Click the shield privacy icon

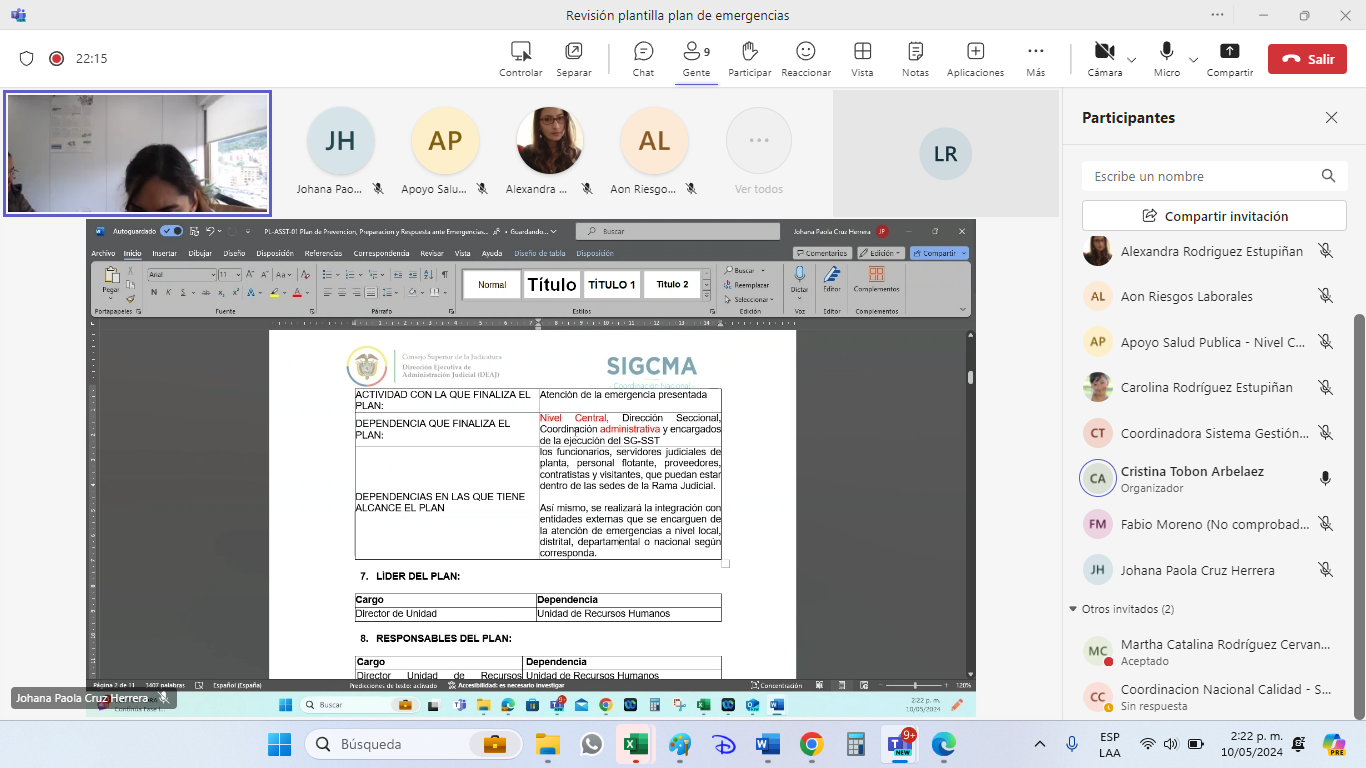(x=27, y=59)
